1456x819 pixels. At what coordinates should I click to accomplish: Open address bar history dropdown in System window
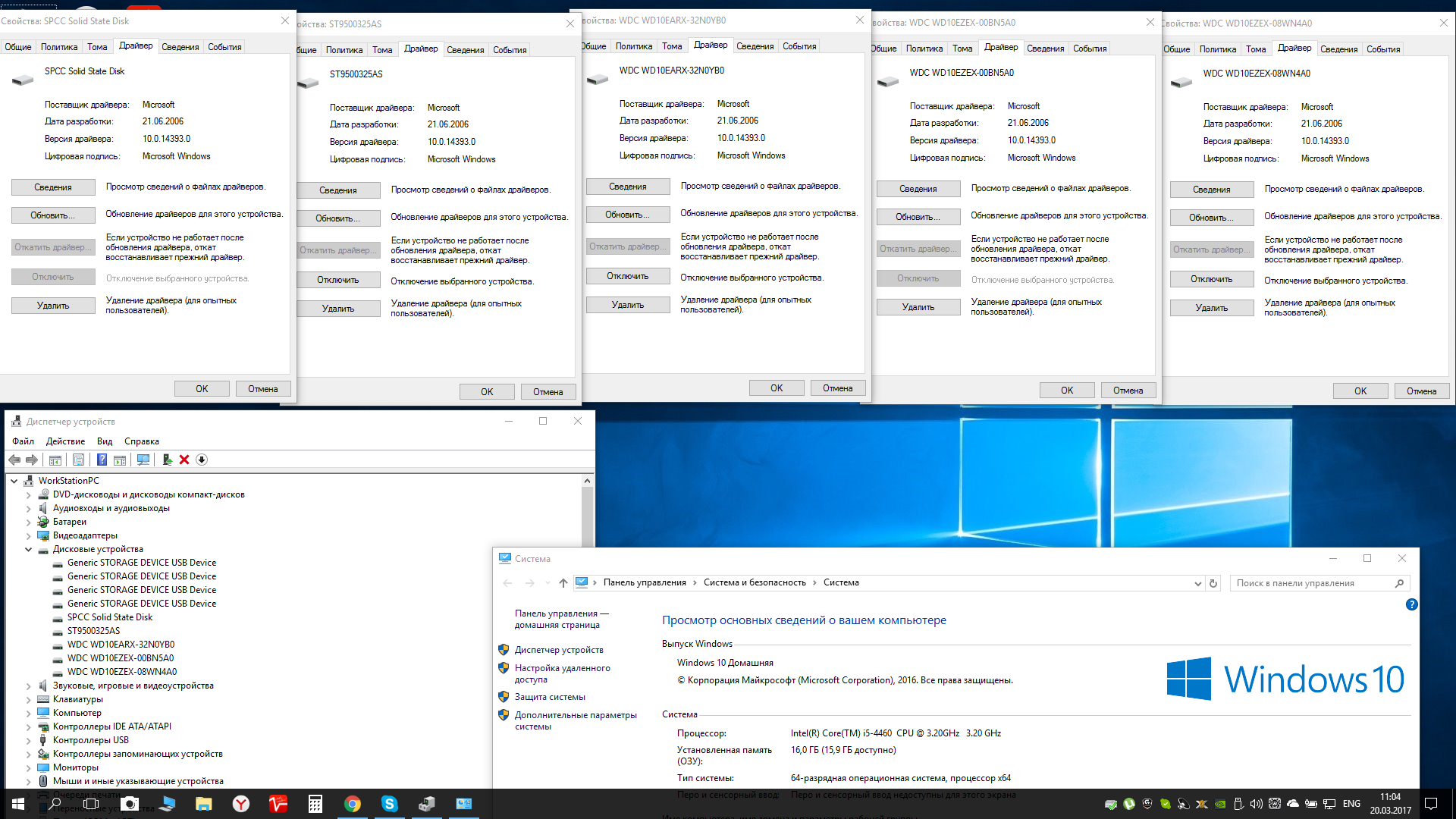click(1197, 583)
